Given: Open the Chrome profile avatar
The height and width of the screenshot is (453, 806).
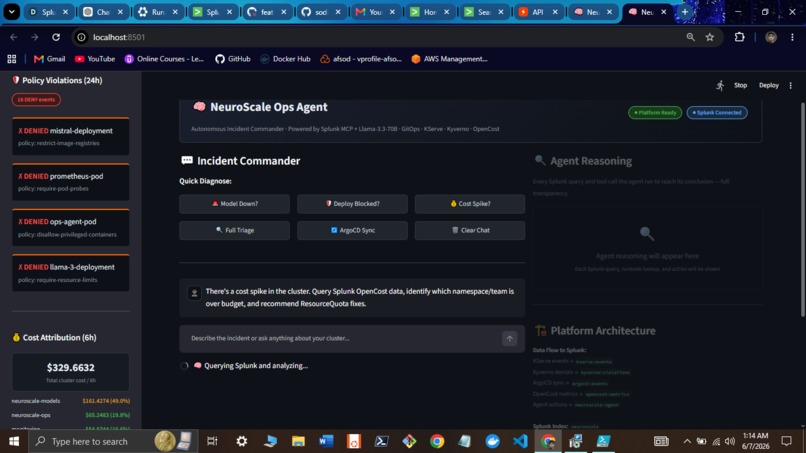Looking at the screenshot, I should coord(771,37).
